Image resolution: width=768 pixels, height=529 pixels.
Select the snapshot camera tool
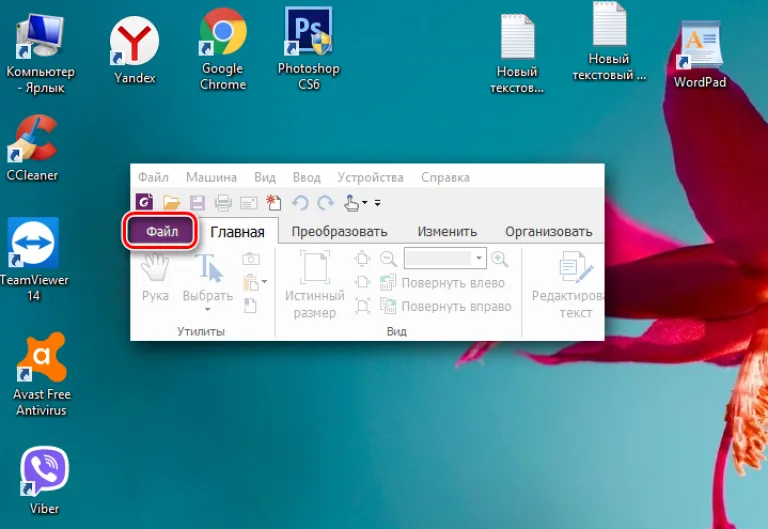(251, 259)
